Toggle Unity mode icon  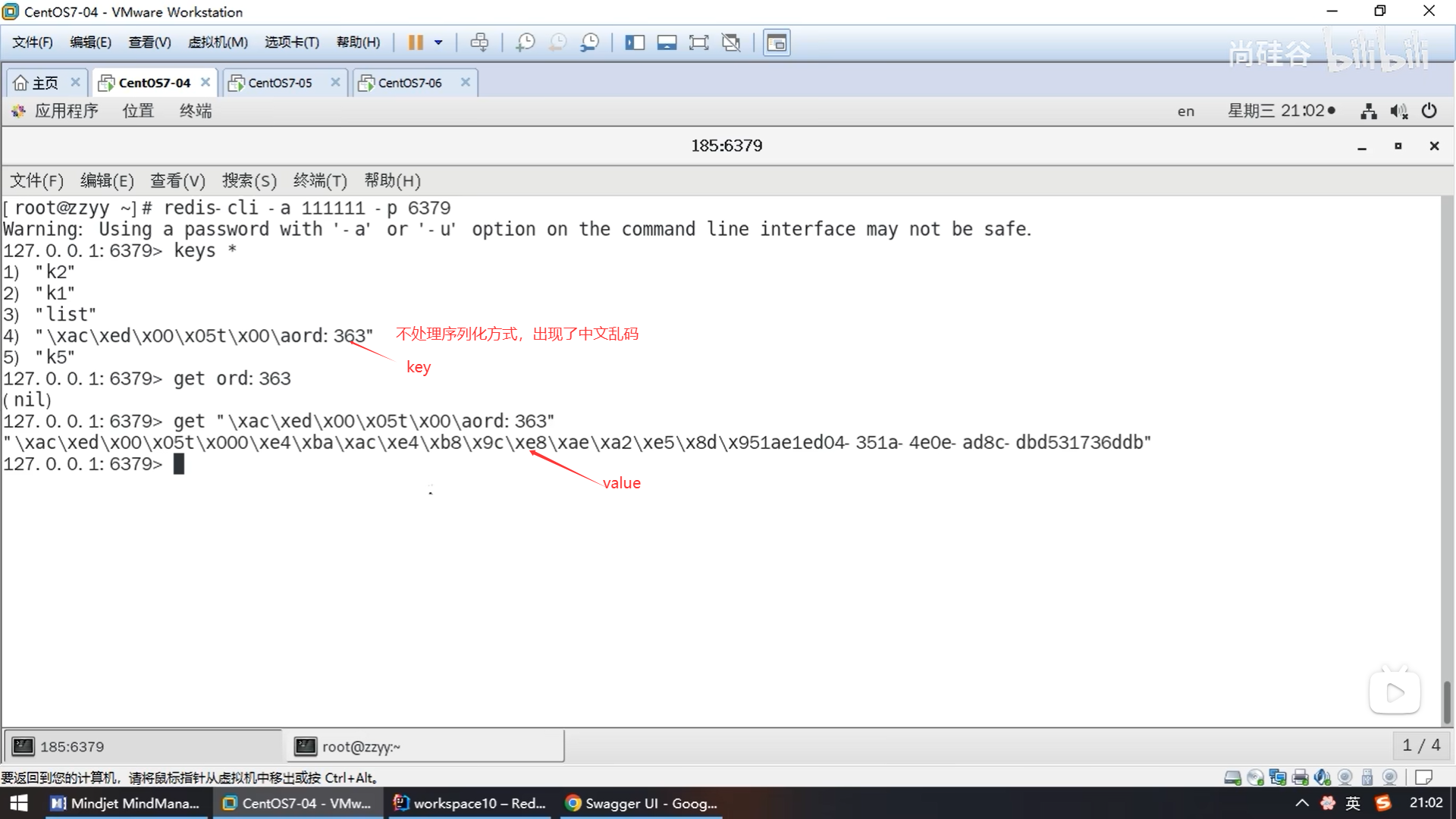pos(731,42)
